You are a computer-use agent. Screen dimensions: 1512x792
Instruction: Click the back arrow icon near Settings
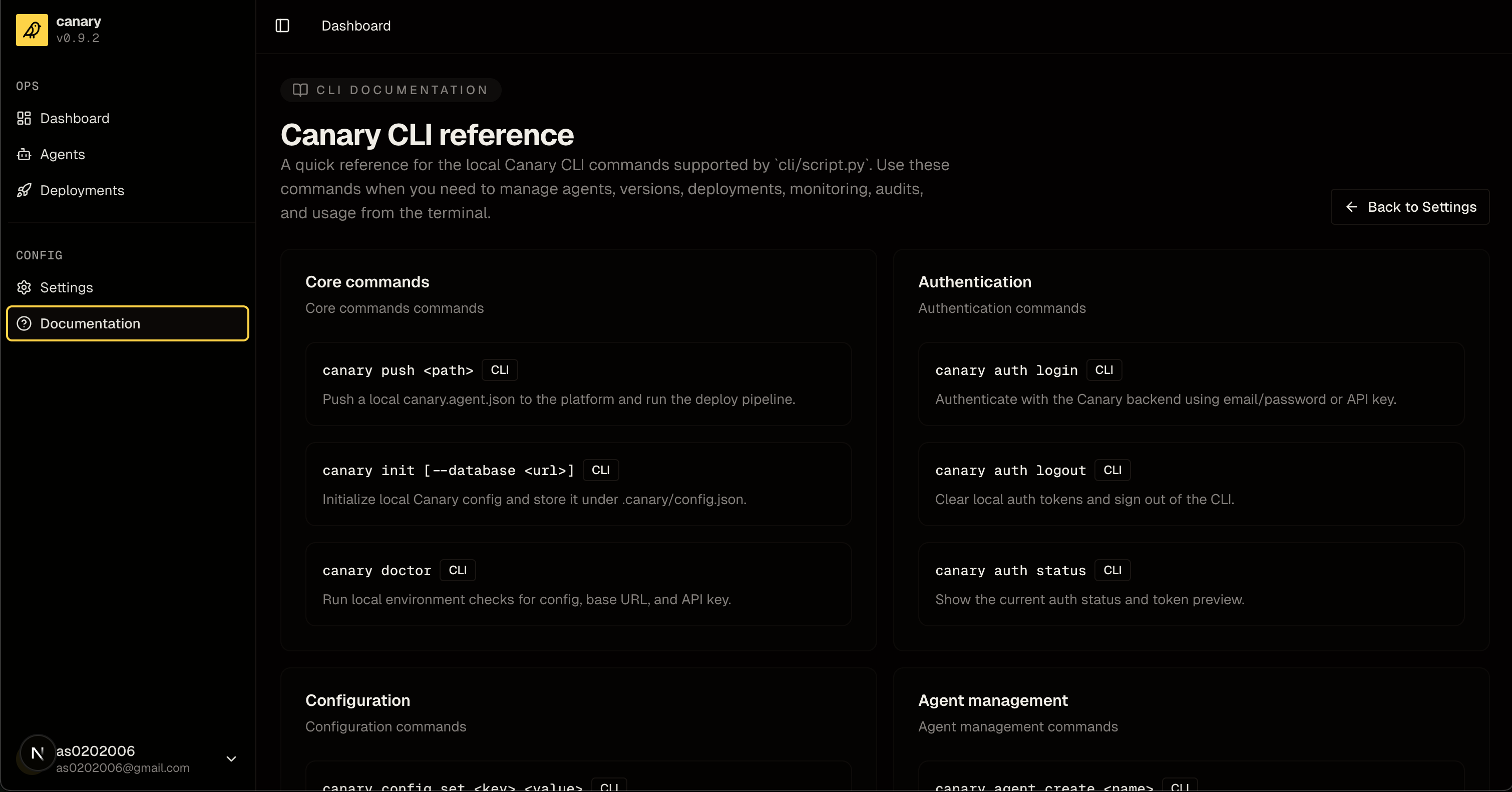coord(1351,207)
